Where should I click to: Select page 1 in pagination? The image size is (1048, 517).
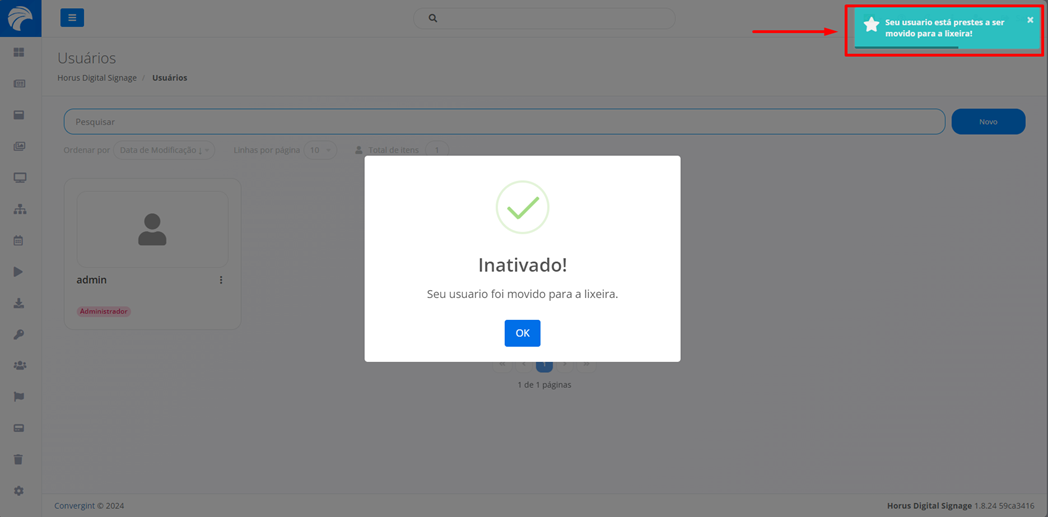click(x=544, y=365)
